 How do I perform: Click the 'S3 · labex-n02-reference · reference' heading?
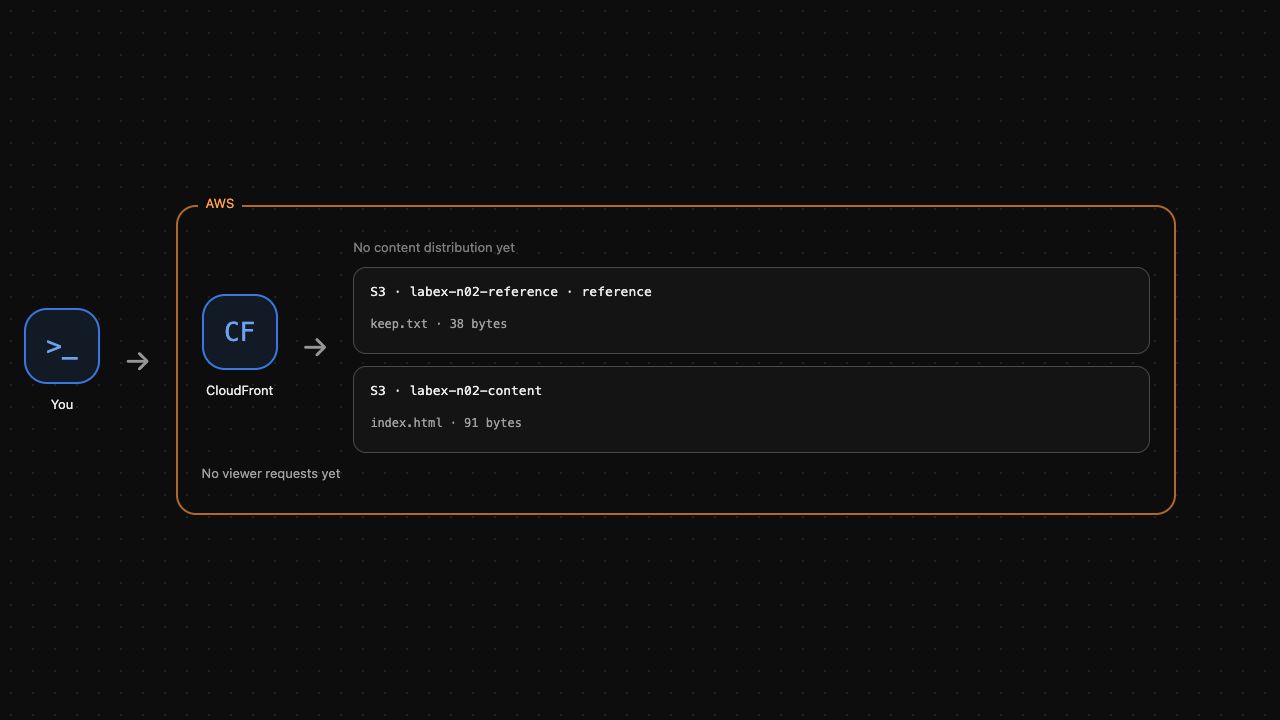511,292
